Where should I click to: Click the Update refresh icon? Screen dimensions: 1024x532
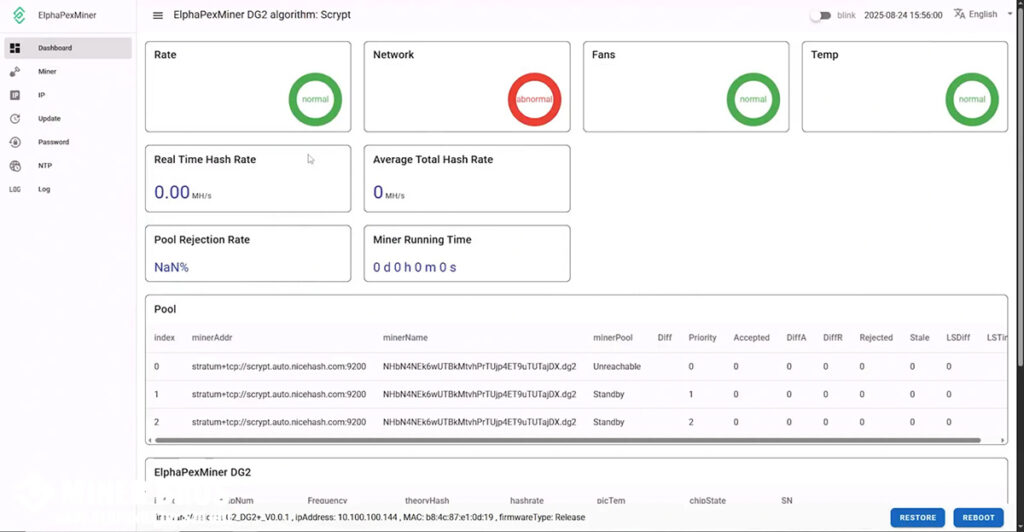pyautogui.click(x=15, y=119)
